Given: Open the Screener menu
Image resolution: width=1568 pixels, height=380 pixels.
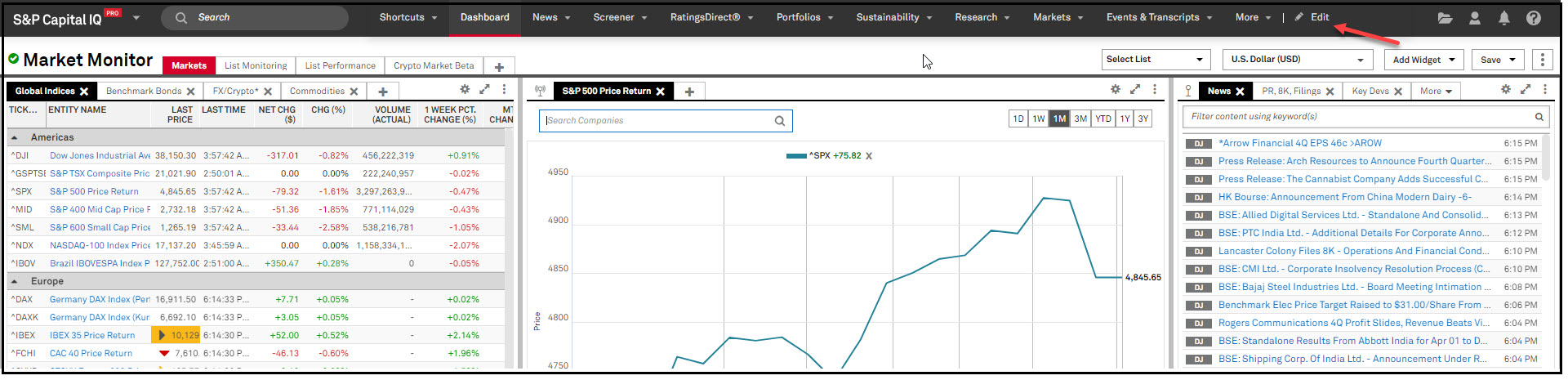Looking at the screenshot, I should (x=619, y=17).
